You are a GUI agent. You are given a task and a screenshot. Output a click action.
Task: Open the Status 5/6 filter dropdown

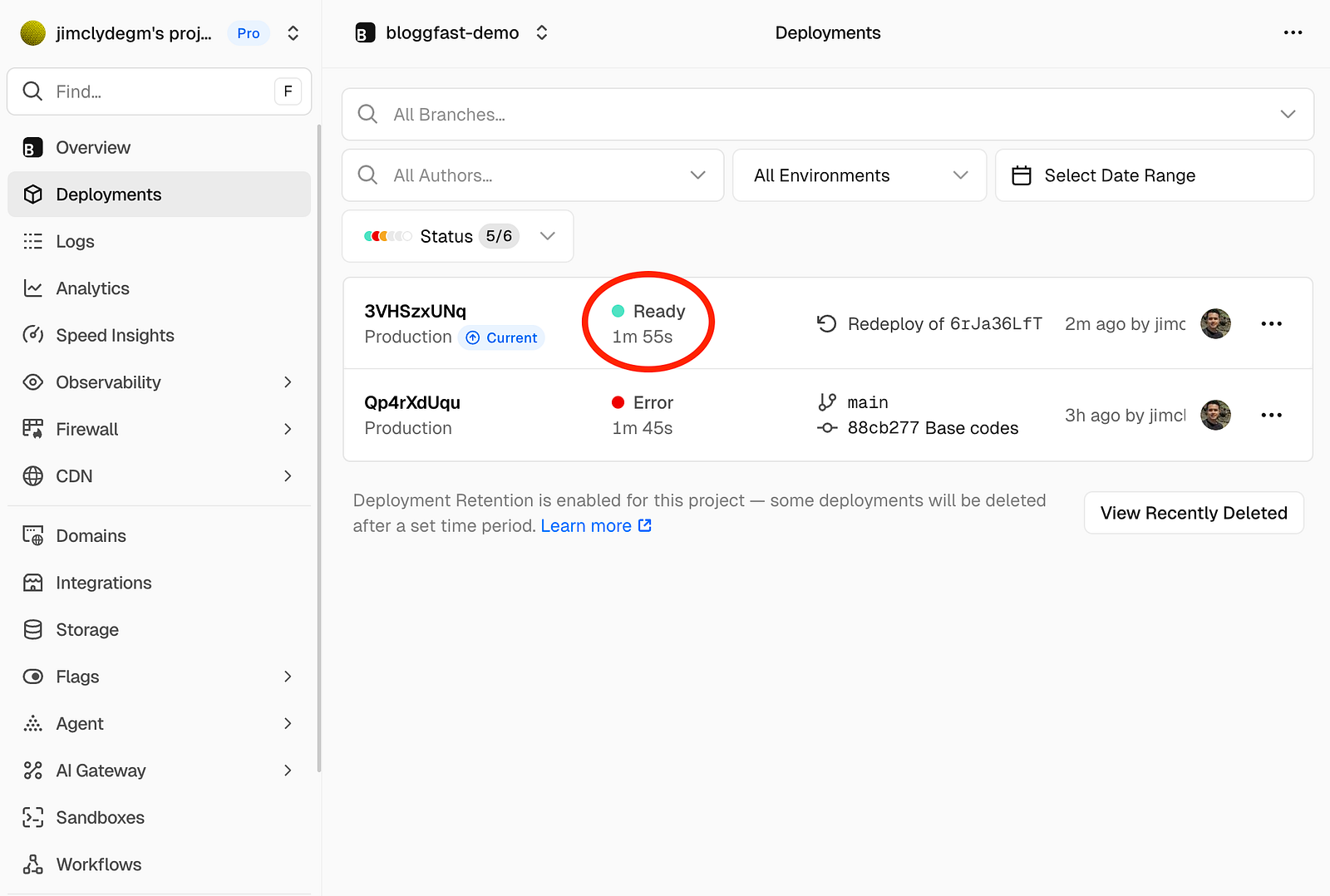[x=458, y=236]
